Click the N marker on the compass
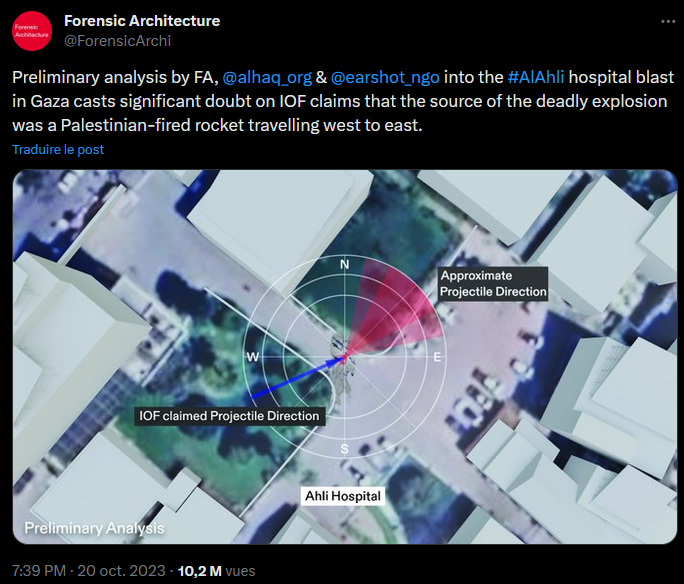 (x=345, y=265)
